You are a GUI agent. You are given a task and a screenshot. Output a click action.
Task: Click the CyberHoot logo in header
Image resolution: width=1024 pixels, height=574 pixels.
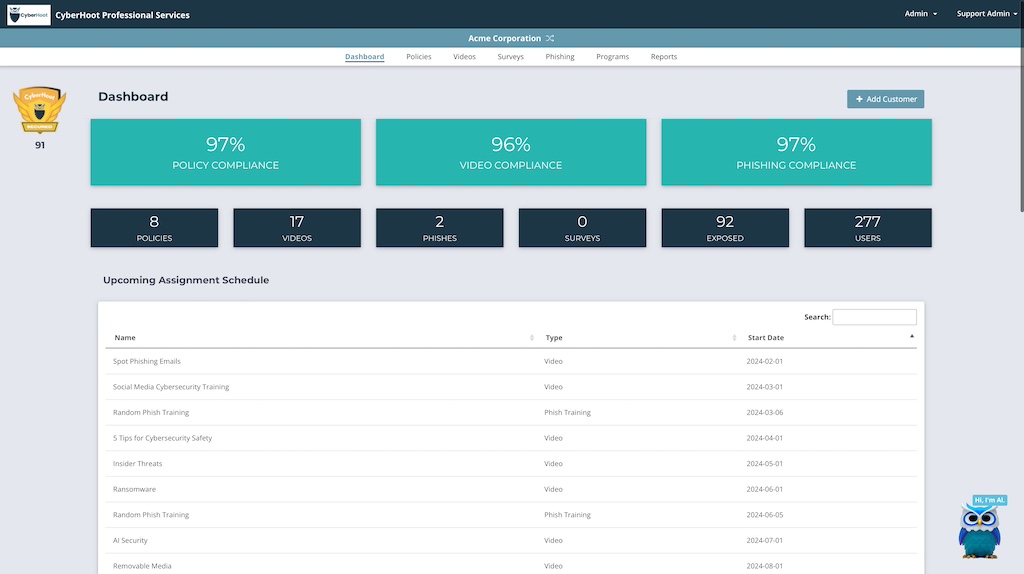point(29,14)
